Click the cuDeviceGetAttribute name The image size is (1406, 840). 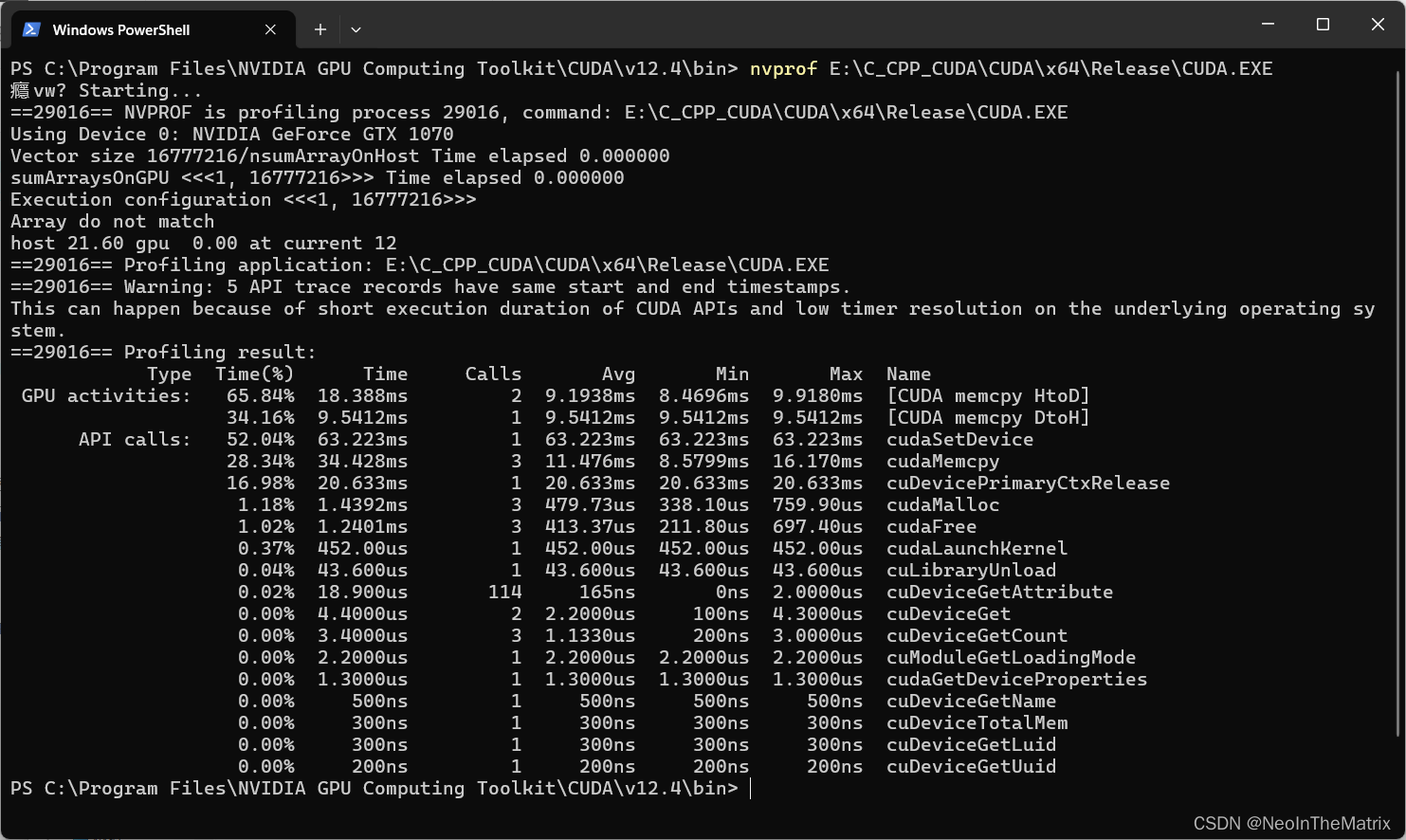(999, 592)
